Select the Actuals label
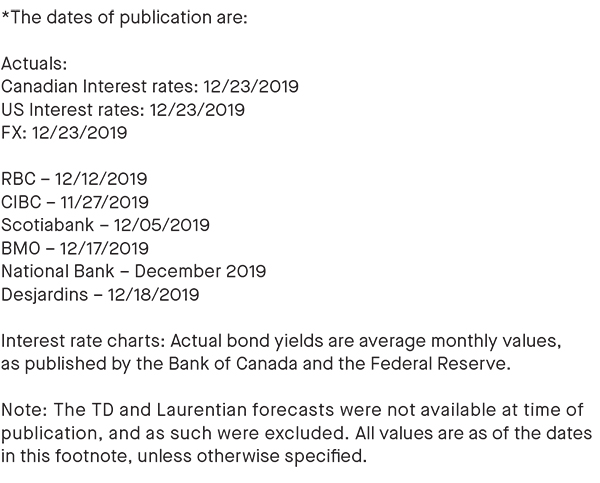 point(34,64)
